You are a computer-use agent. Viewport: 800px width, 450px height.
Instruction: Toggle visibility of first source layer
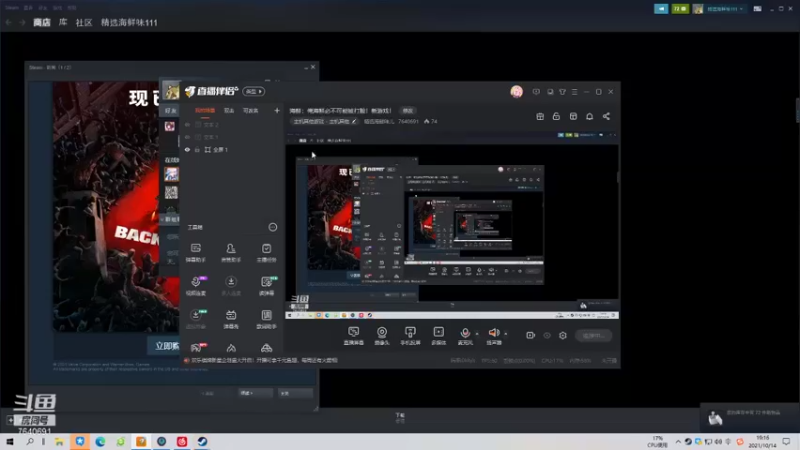187,124
